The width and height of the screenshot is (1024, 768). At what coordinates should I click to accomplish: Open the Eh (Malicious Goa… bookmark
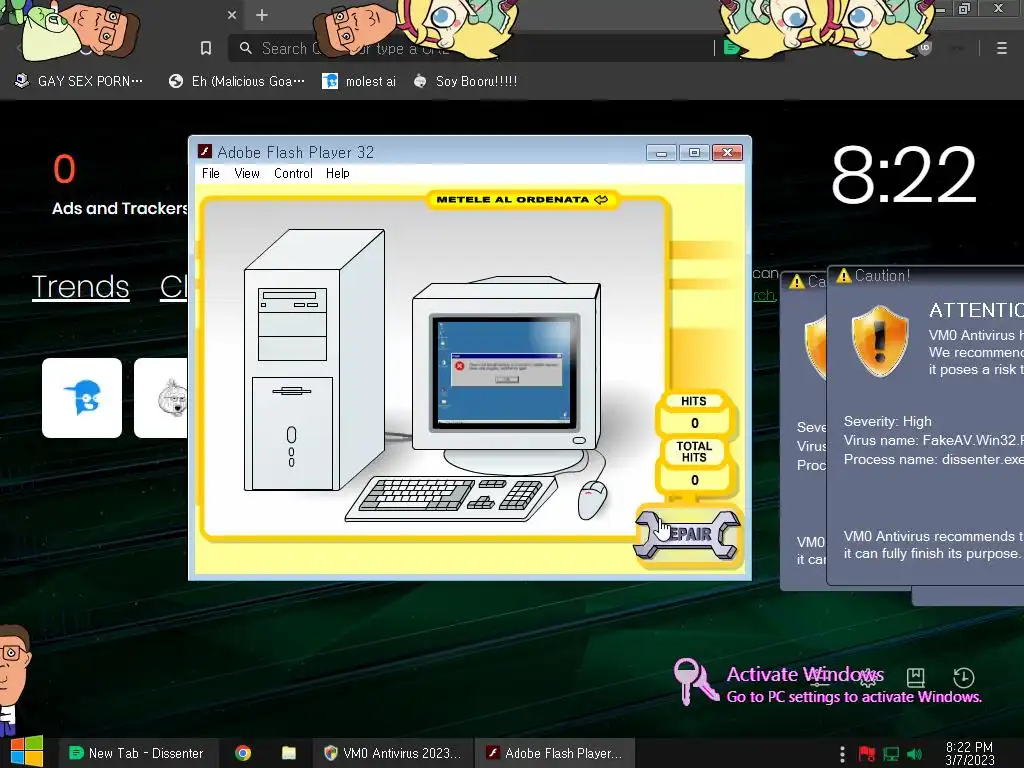tap(236, 82)
